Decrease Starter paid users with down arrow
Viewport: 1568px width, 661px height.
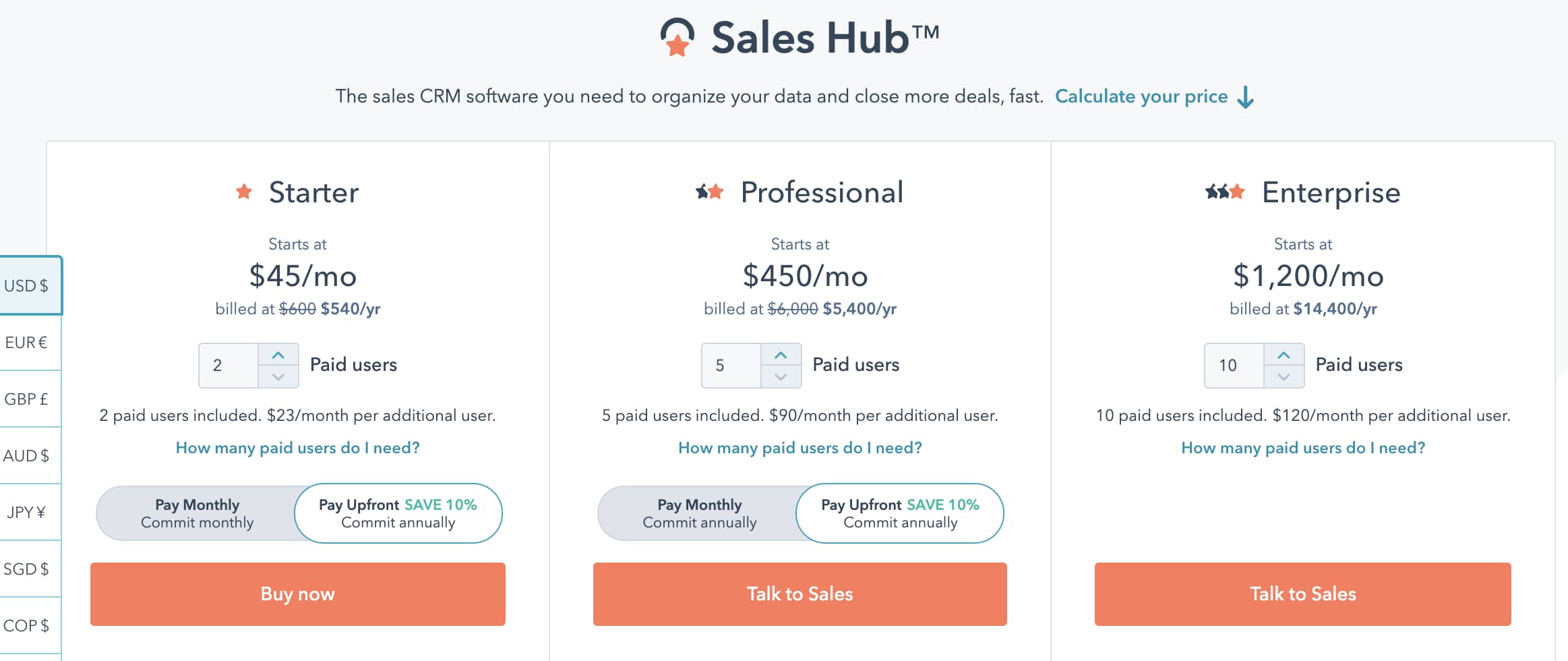(x=278, y=376)
